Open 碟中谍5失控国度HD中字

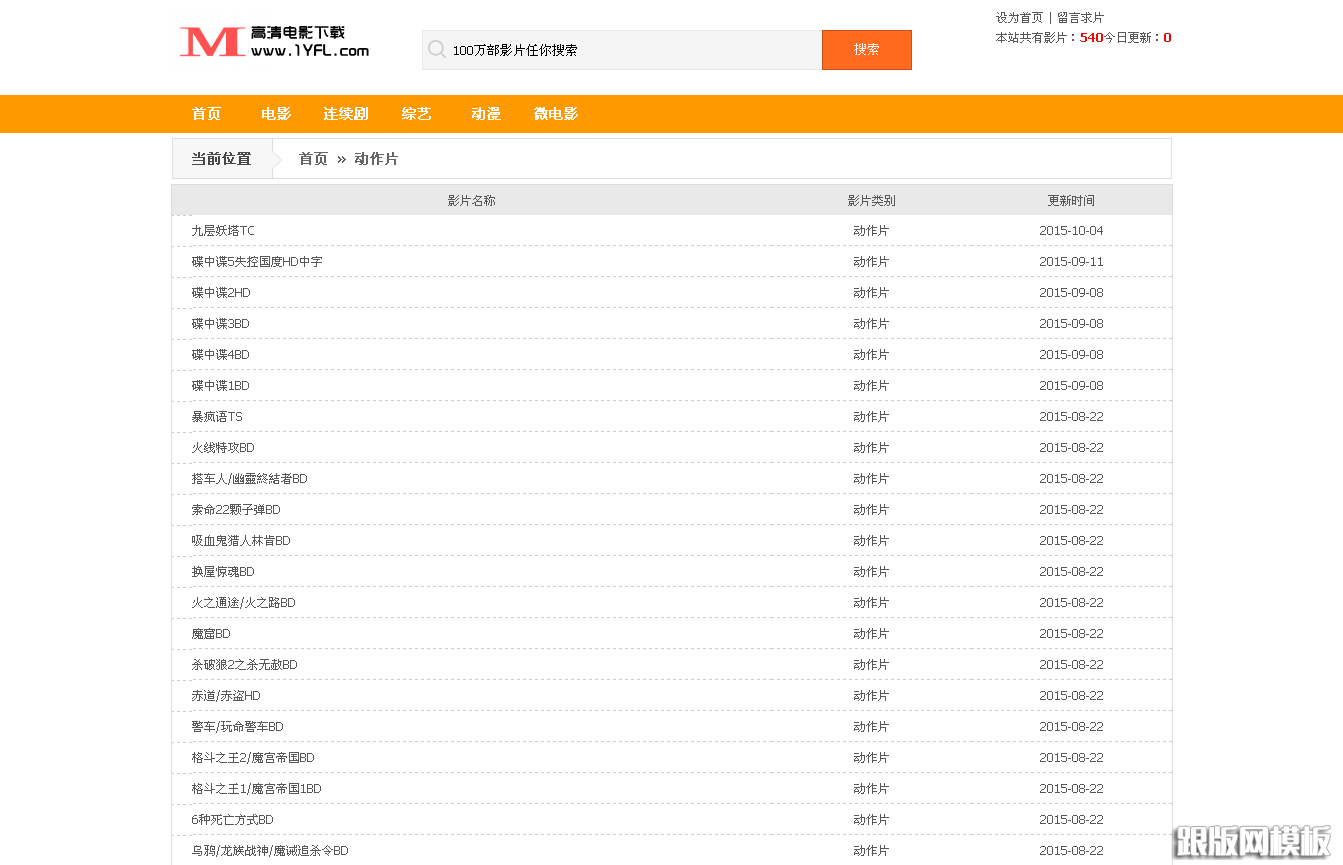pyautogui.click(x=258, y=261)
